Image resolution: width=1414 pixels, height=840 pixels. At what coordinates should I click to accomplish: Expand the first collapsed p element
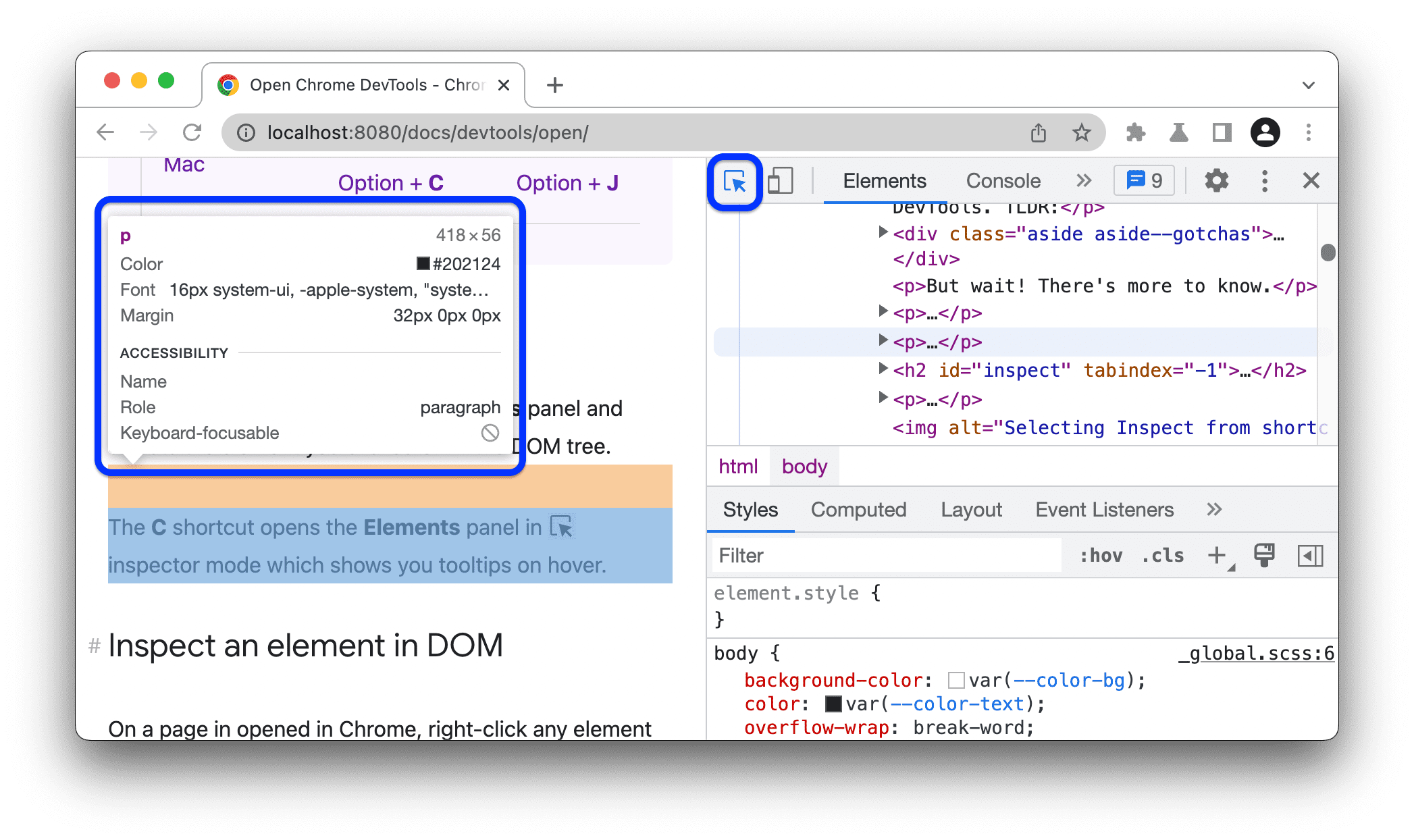pos(879,315)
